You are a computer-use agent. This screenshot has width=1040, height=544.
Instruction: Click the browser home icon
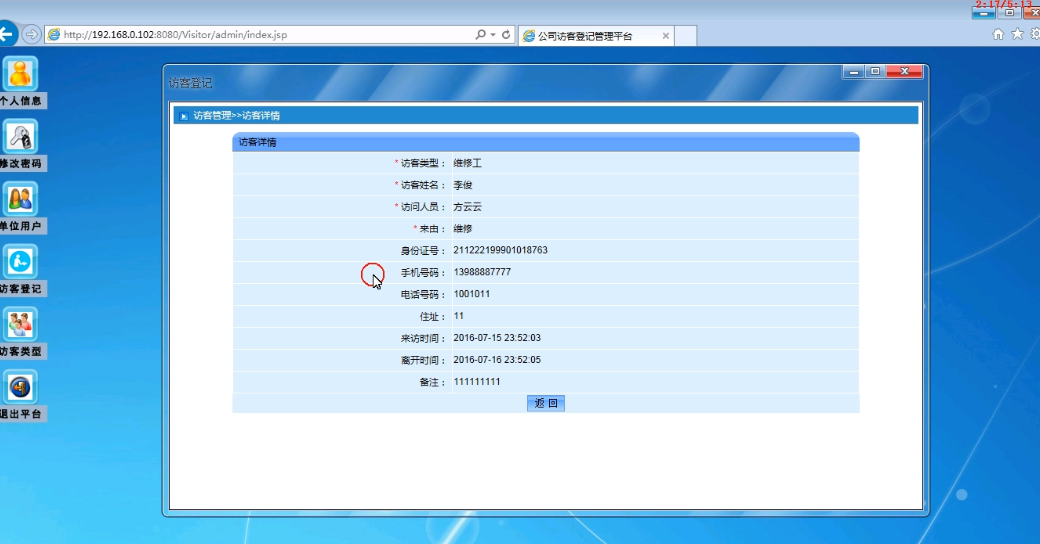pyautogui.click(x=998, y=34)
